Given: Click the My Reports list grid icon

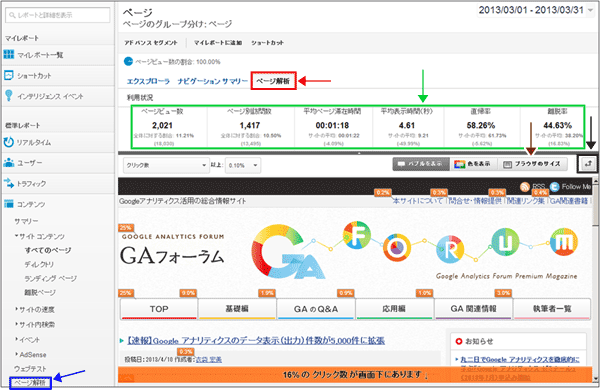Looking at the screenshot, I should (8, 54).
